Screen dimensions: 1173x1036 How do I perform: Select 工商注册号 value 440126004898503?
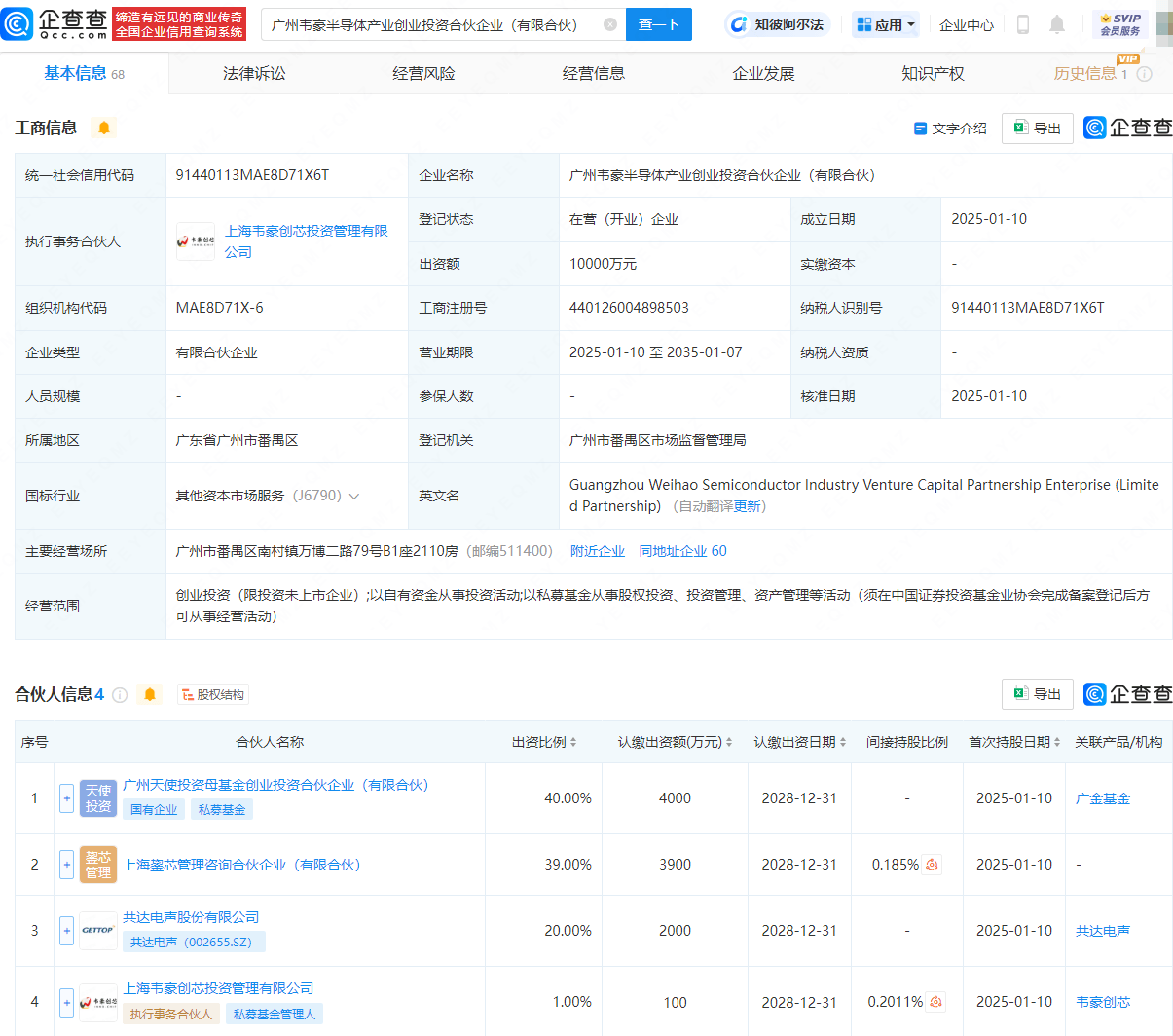[629, 308]
